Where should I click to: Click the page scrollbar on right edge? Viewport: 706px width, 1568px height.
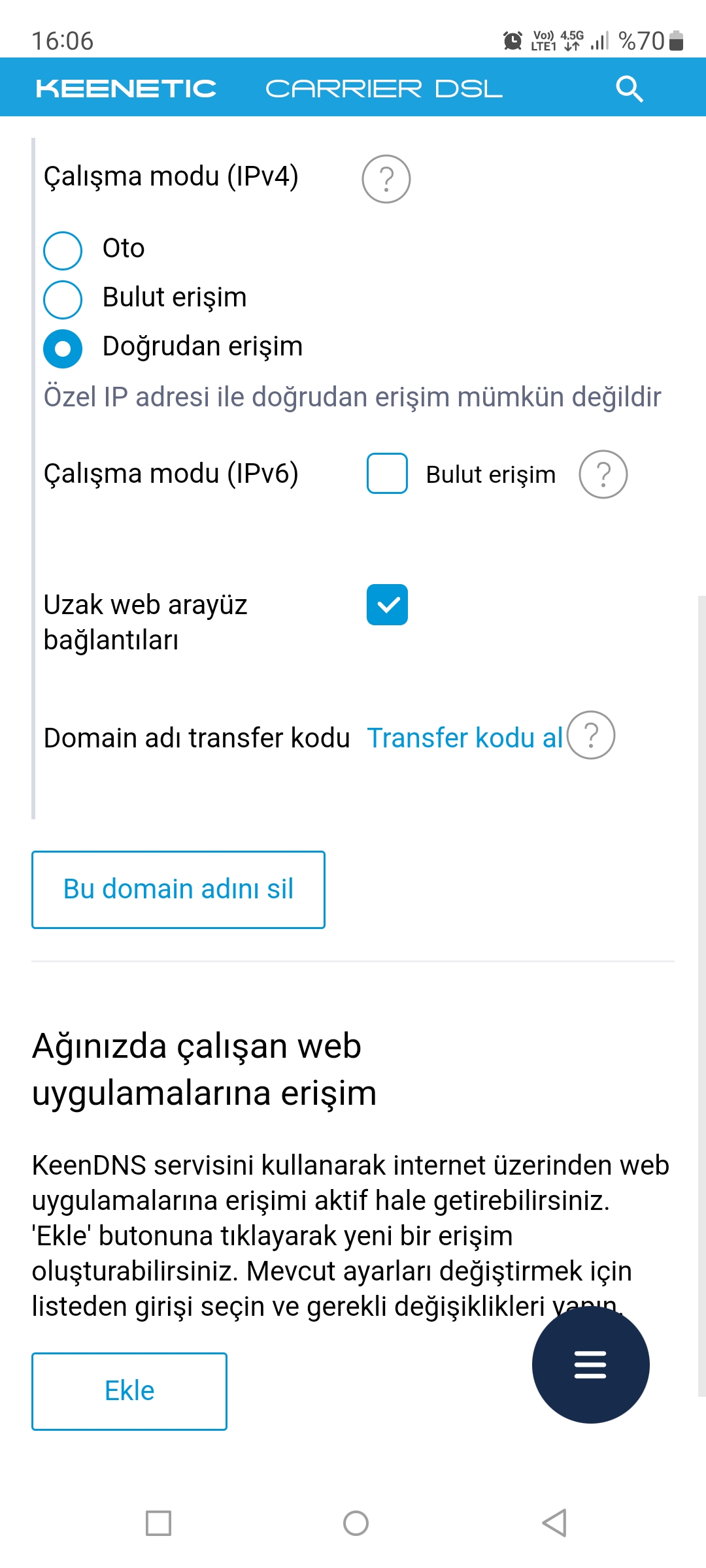point(701,996)
